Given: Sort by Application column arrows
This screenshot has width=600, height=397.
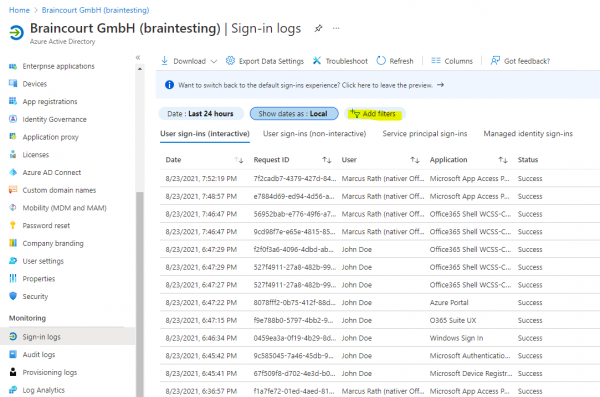Looking at the screenshot, I should point(503,160).
